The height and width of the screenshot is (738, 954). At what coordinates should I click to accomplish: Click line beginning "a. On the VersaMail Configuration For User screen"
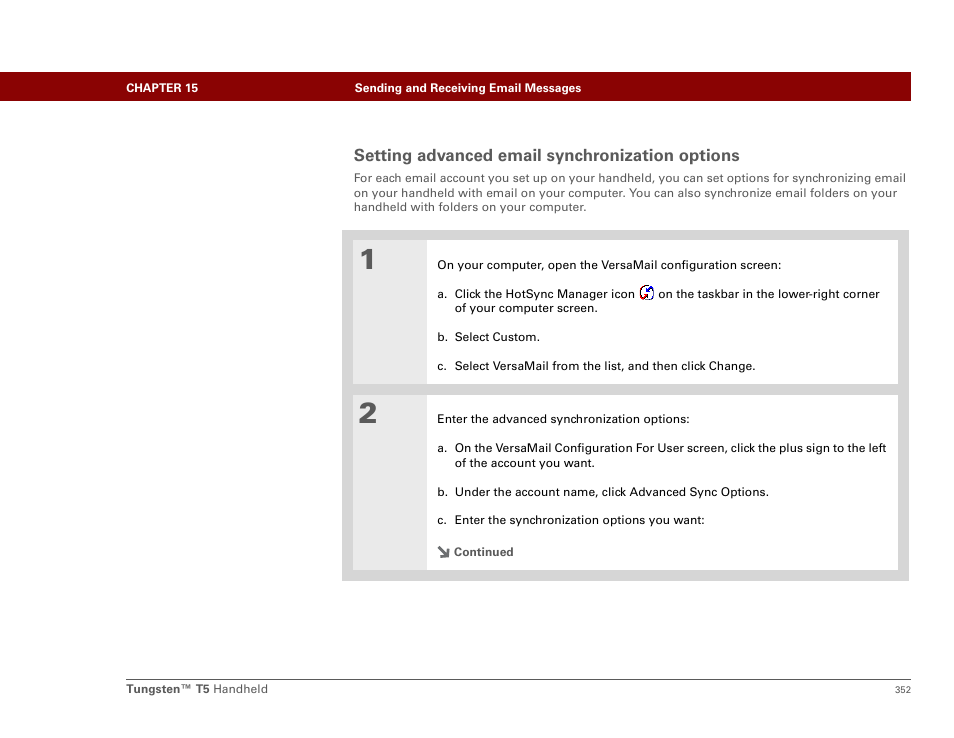(661, 448)
